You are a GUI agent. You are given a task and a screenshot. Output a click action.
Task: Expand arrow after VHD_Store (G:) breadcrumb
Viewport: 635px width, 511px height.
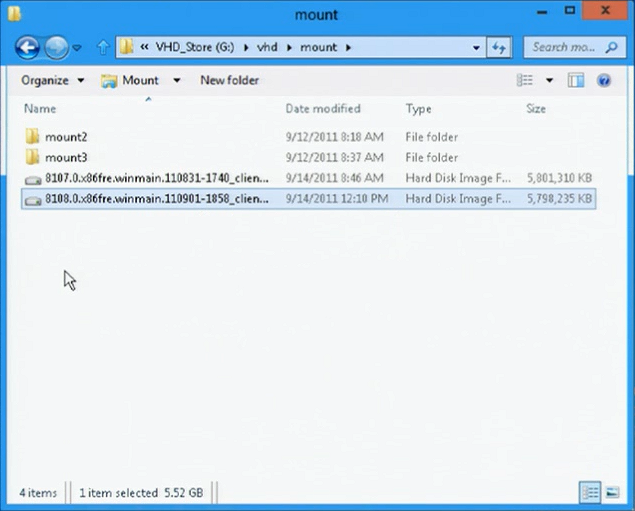click(x=246, y=47)
